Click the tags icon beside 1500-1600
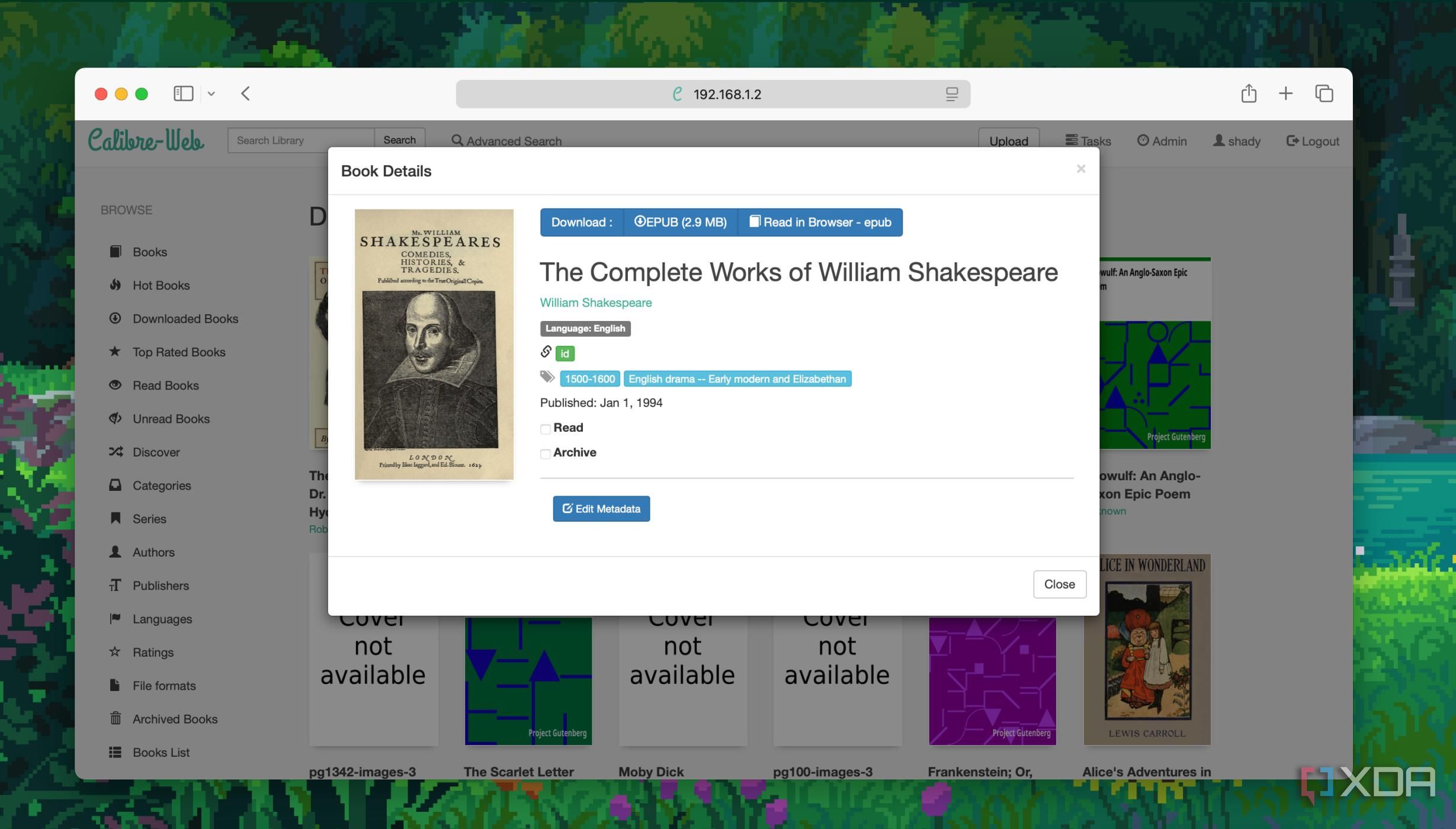 click(547, 377)
